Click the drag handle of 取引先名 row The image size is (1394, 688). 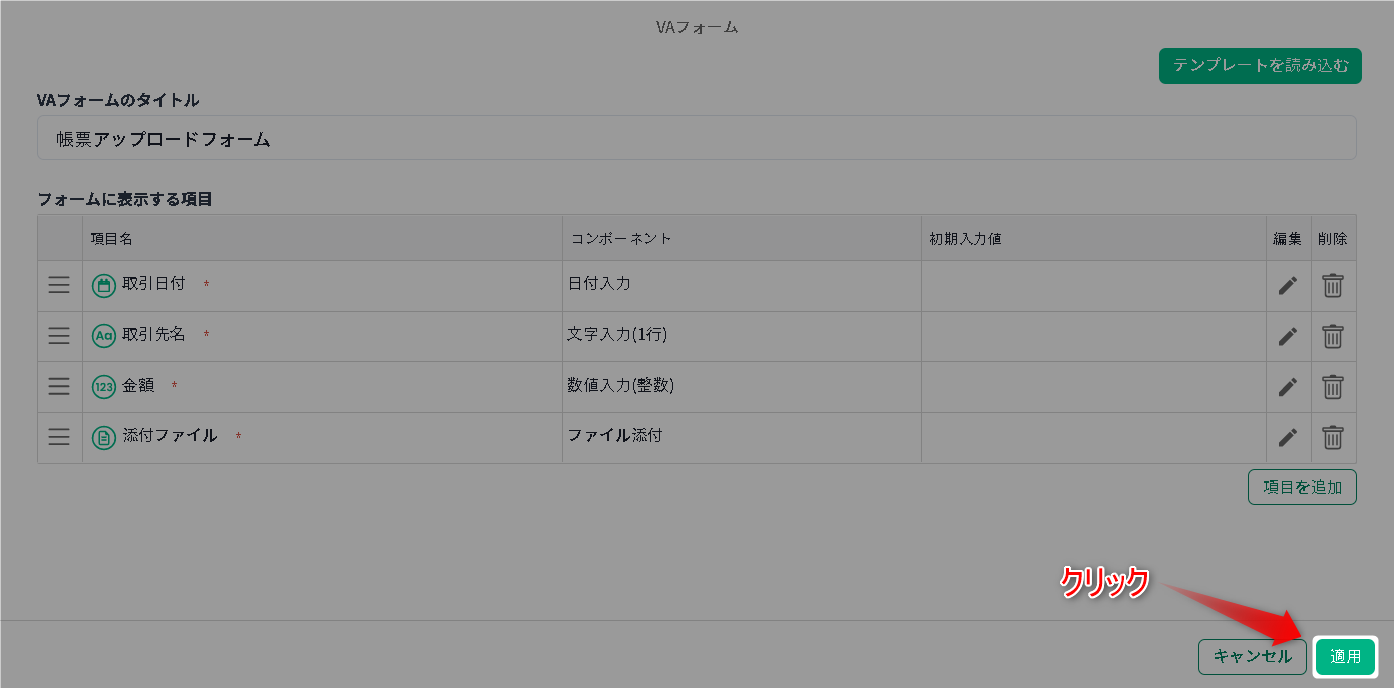click(x=59, y=336)
